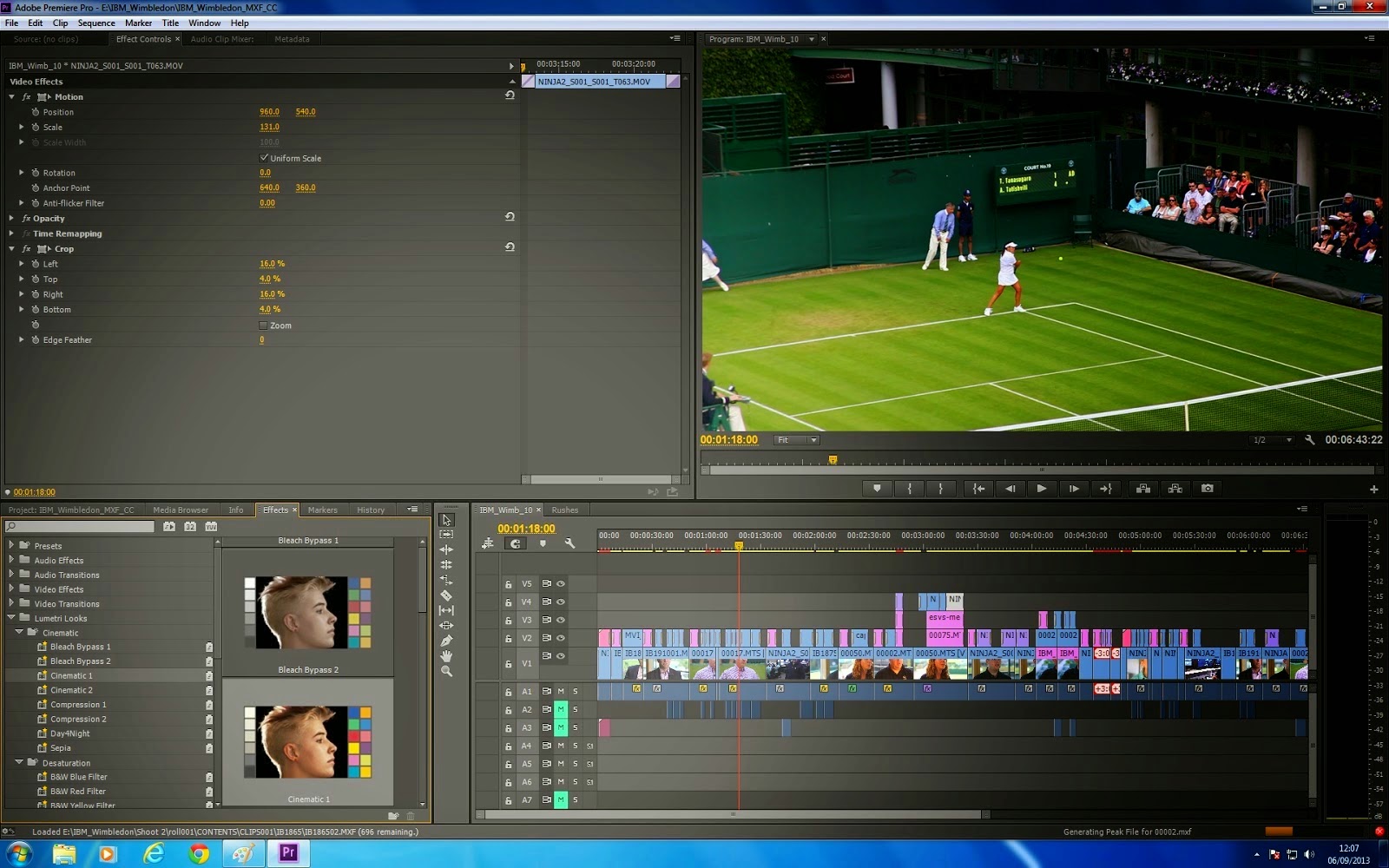The height and width of the screenshot is (868, 1389).
Task: Select the Pen tool
Action: [446, 641]
